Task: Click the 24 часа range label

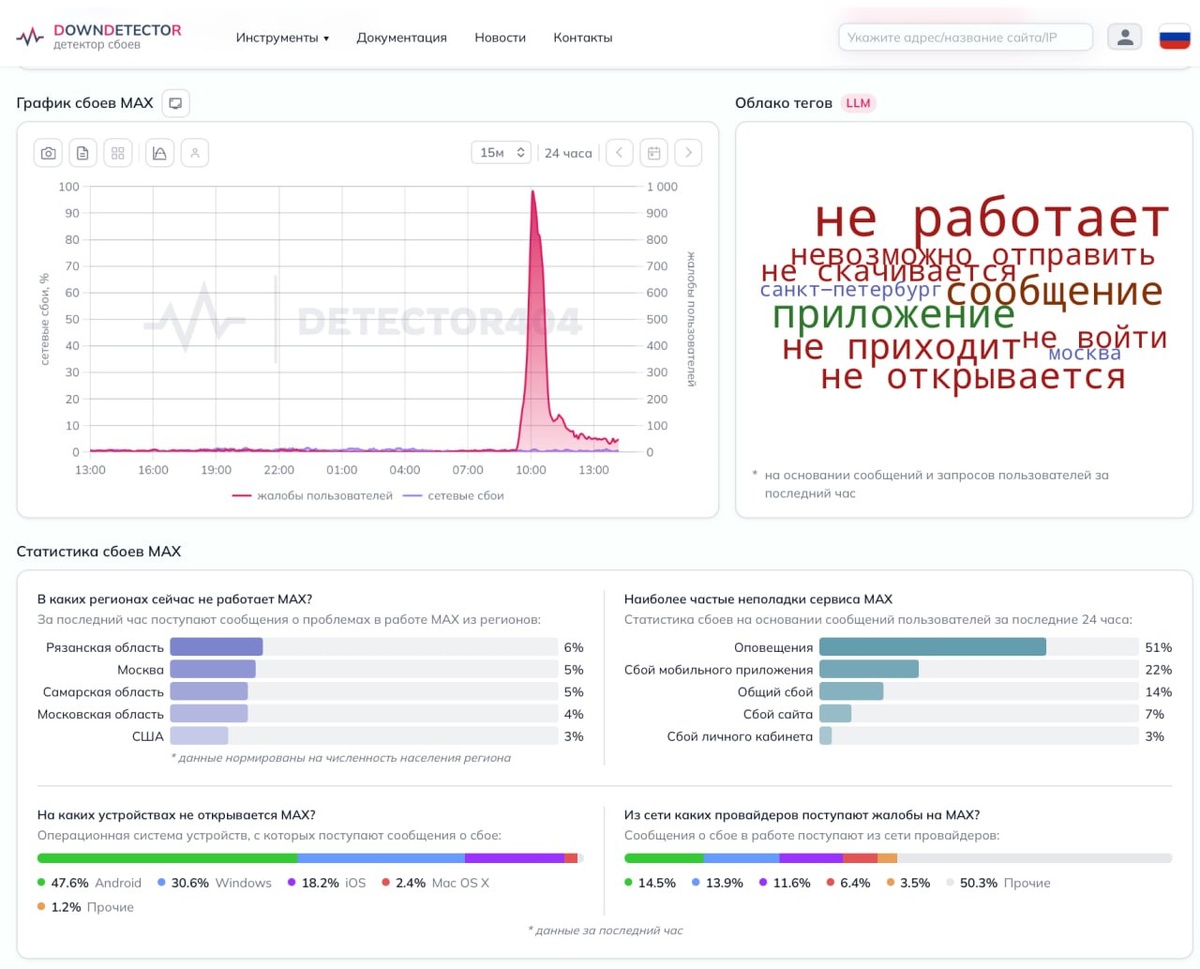Action: [568, 153]
